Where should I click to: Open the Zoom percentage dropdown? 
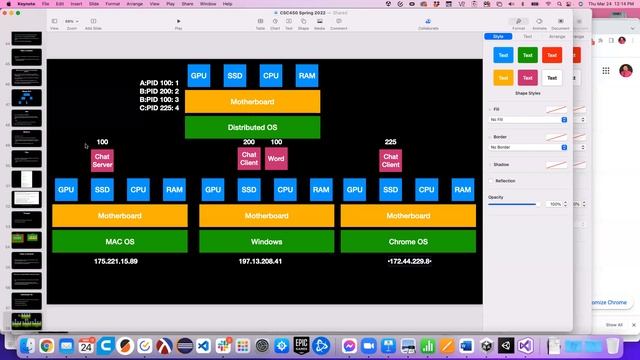[x=72, y=21]
